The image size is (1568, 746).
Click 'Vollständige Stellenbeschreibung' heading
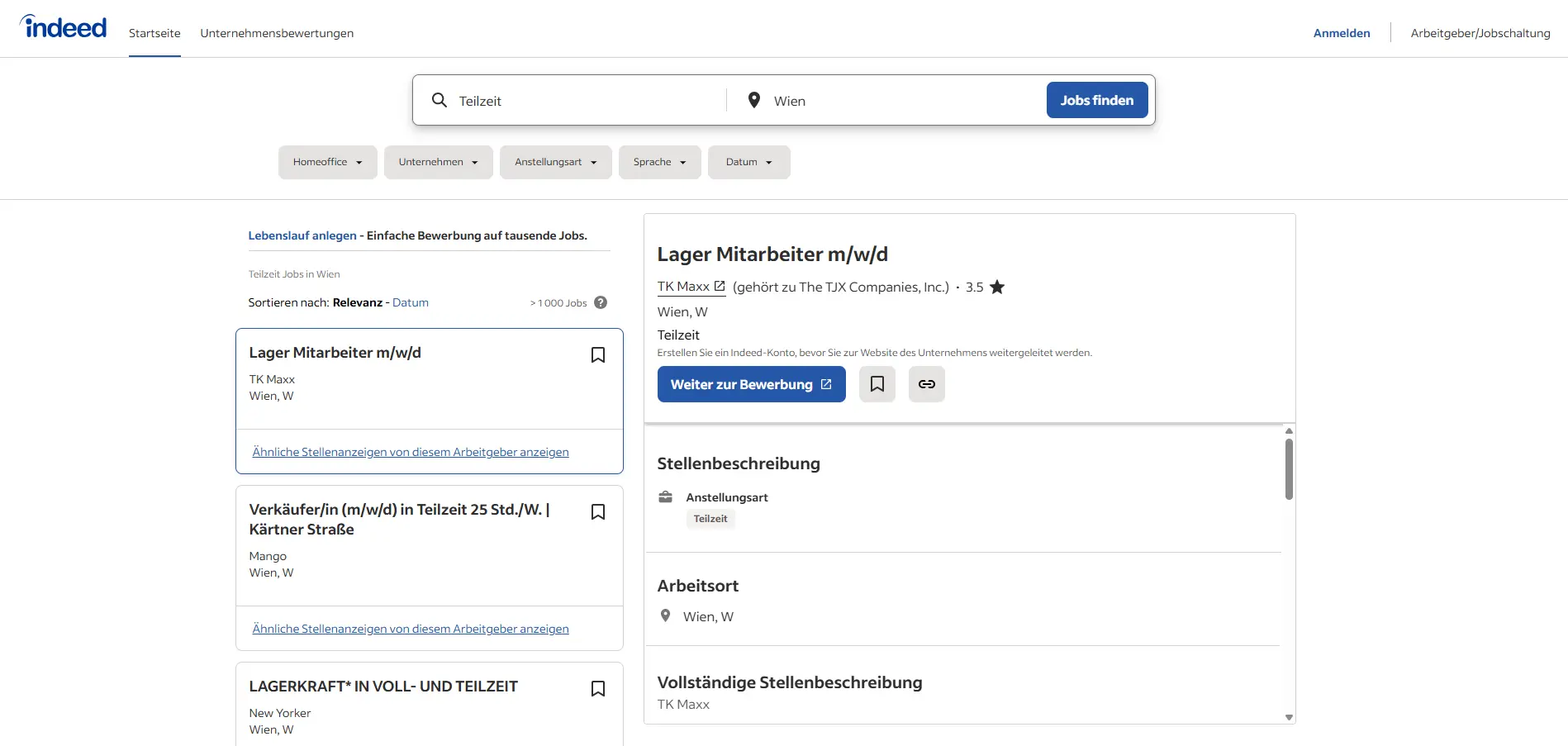point(790,682)
